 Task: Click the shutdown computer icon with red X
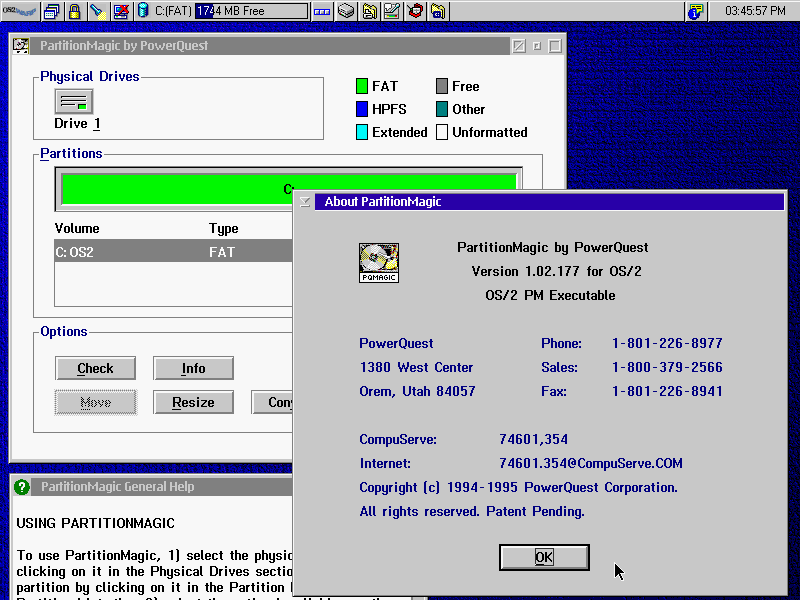(121, 11)
